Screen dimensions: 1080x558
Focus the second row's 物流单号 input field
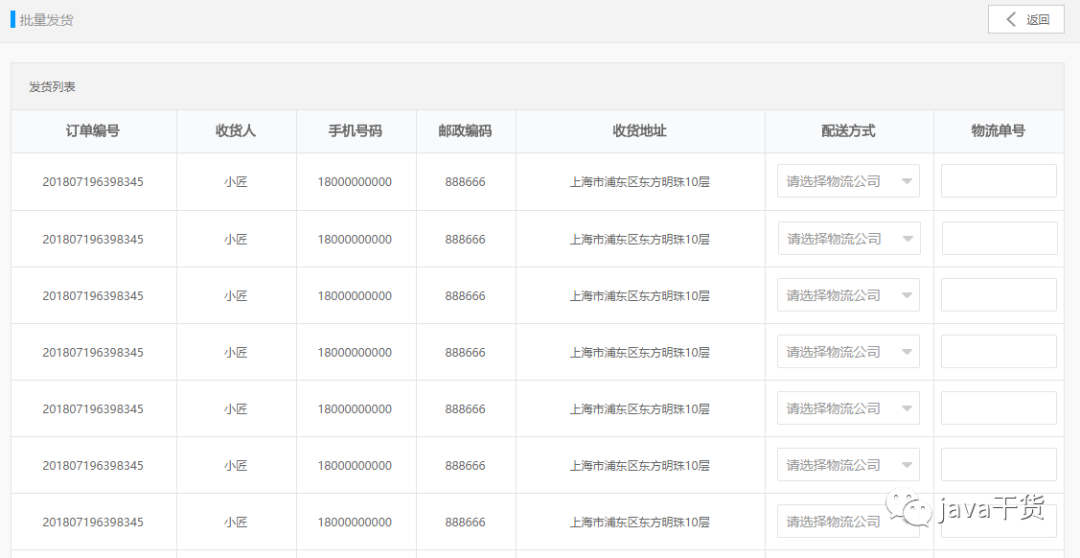[x=999, y=238]
